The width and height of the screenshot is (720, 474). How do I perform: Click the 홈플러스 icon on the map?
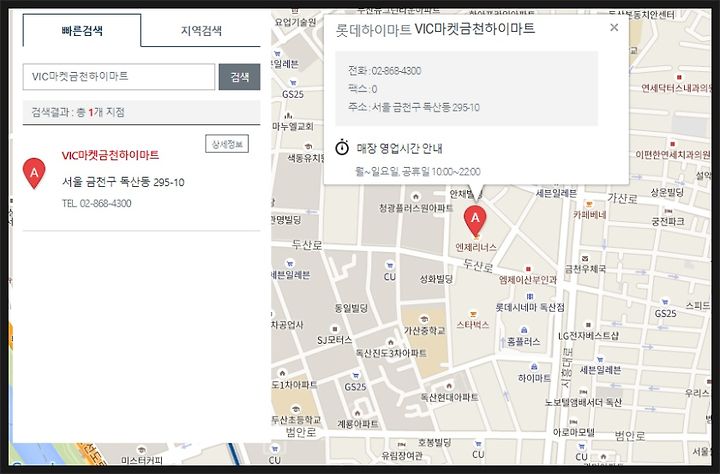pos(524,330)
